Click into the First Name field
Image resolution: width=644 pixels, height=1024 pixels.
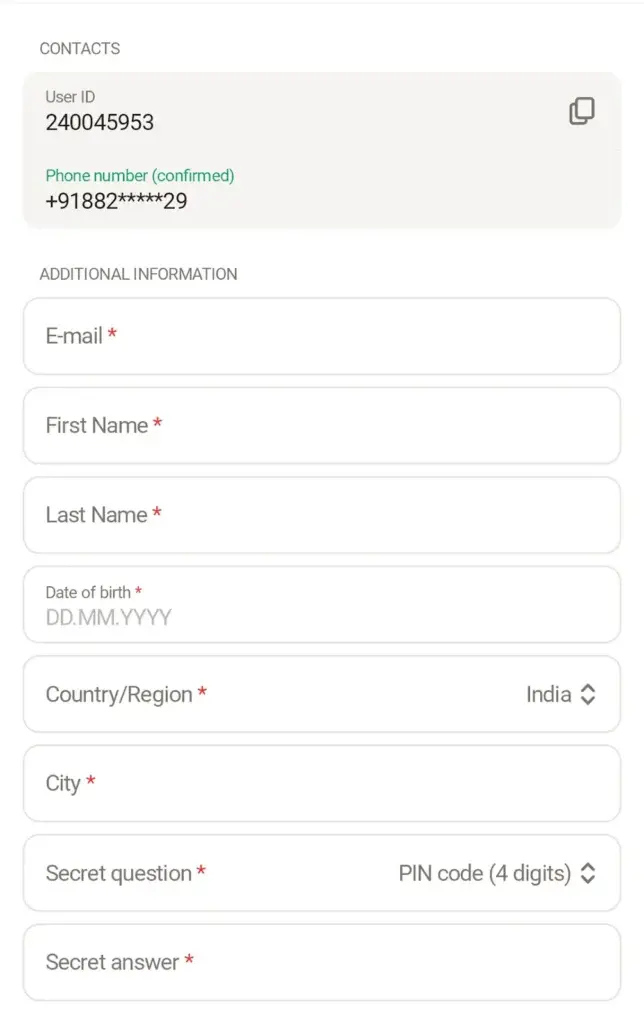[322, 426]
